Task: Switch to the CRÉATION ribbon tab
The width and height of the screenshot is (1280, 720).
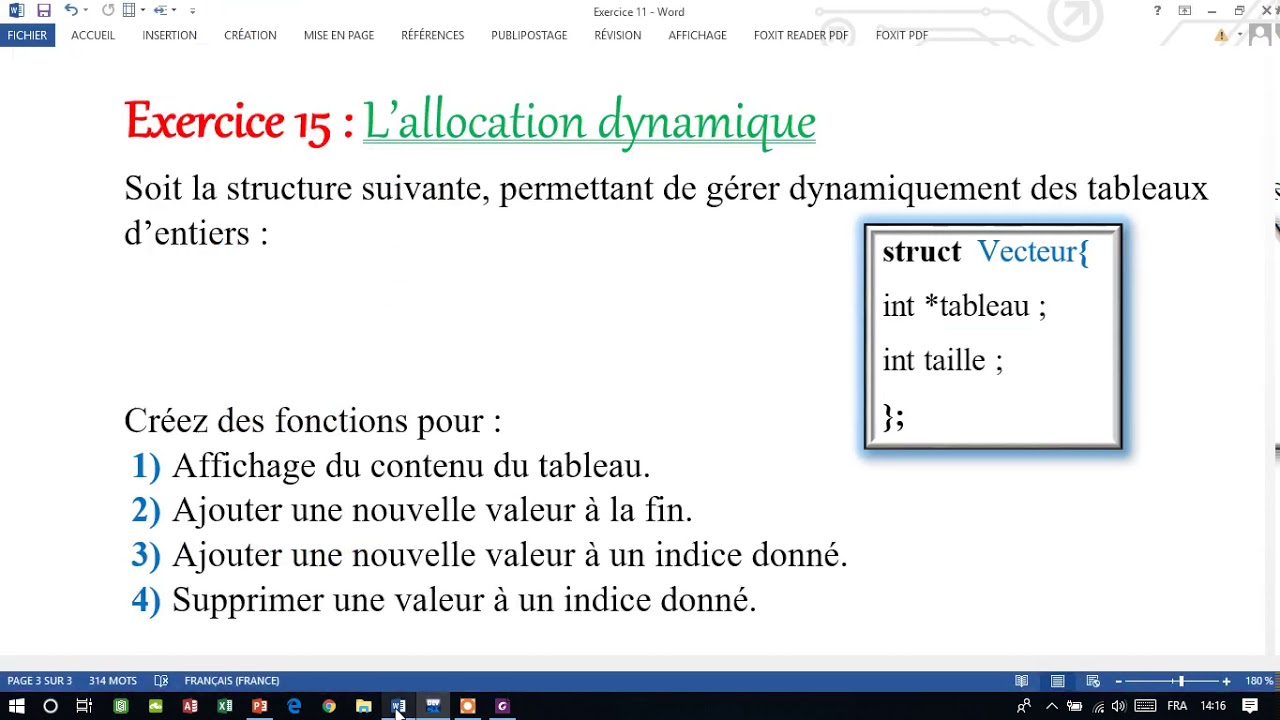Action: pyautogui.click(x=250, y=35)
